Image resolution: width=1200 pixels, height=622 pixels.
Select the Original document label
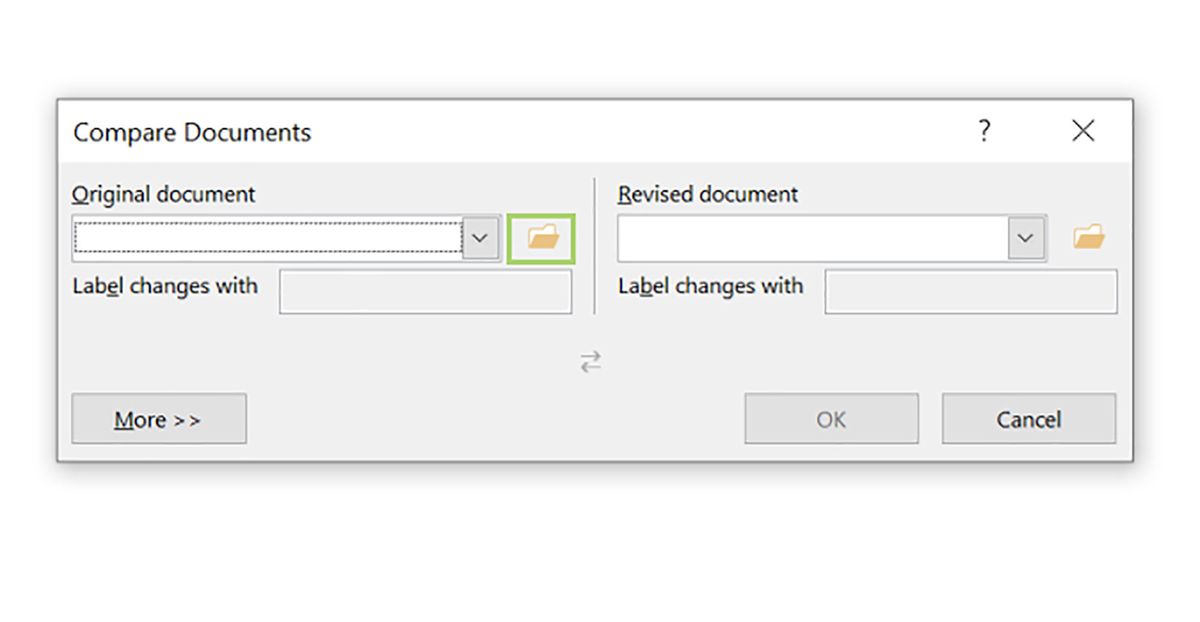[163, 194]
